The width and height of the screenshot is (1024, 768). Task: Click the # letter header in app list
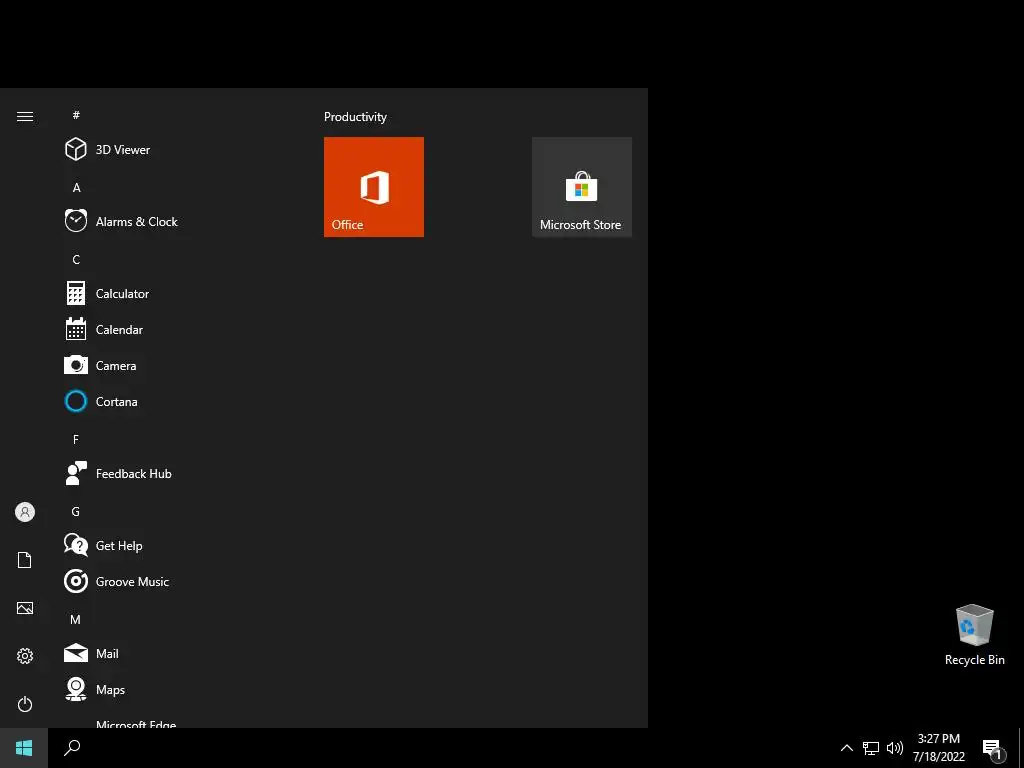tap(76, 115)
